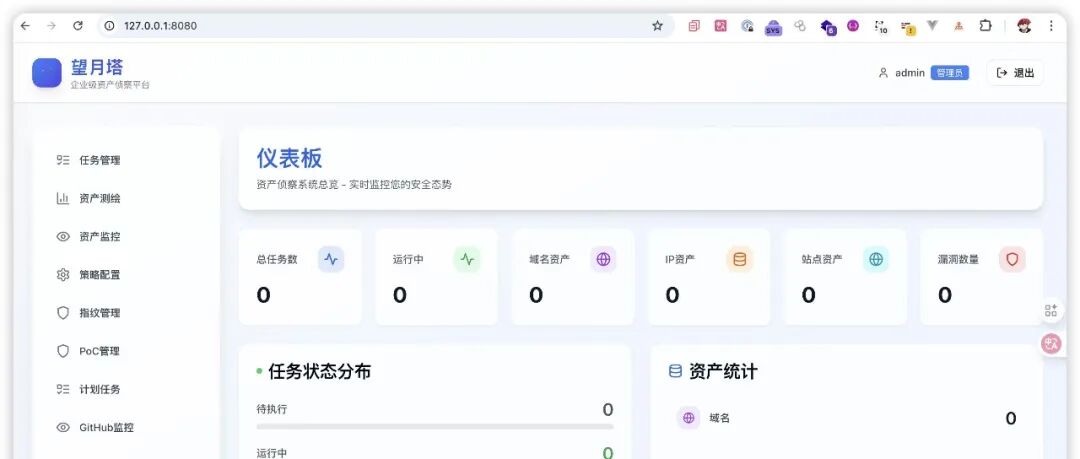
Task: Click the 域名 row label in 资产统计
Action: coord(719,418)
